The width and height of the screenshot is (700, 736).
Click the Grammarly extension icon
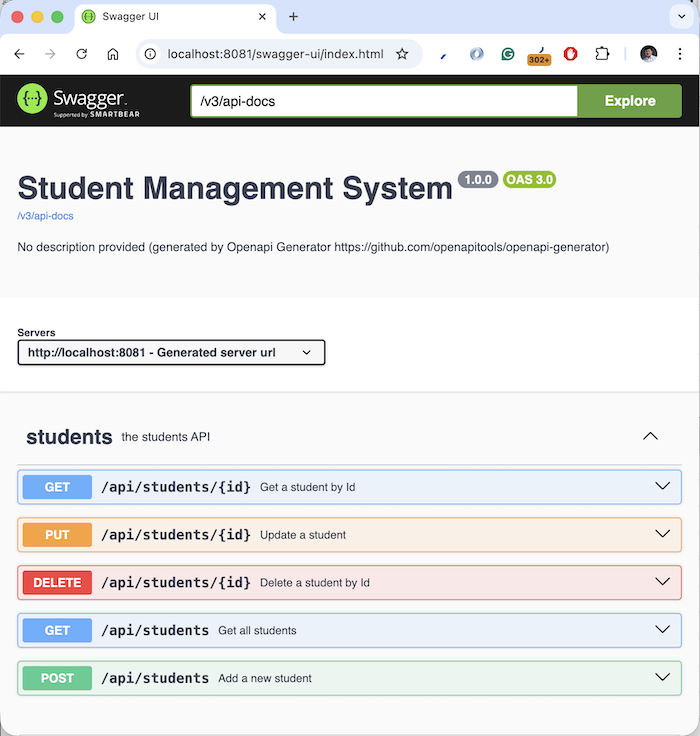(x=508, y=54)
